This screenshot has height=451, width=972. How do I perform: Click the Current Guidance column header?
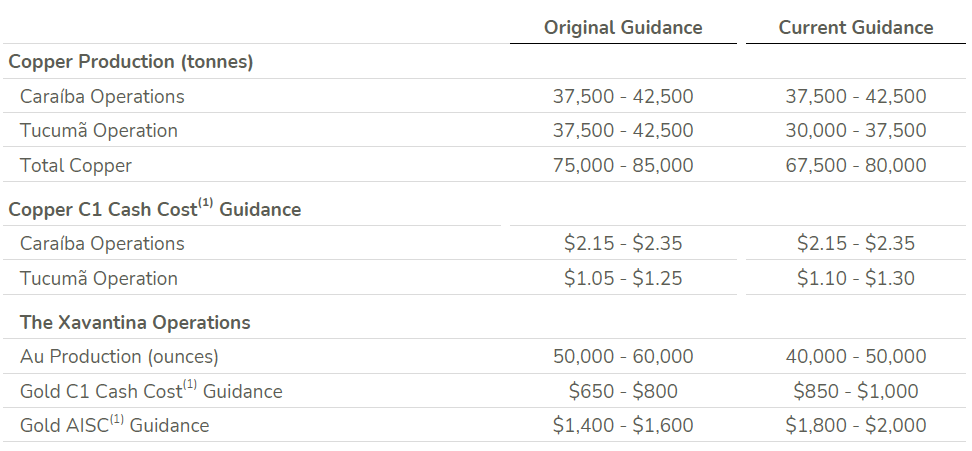coord(855,28)
